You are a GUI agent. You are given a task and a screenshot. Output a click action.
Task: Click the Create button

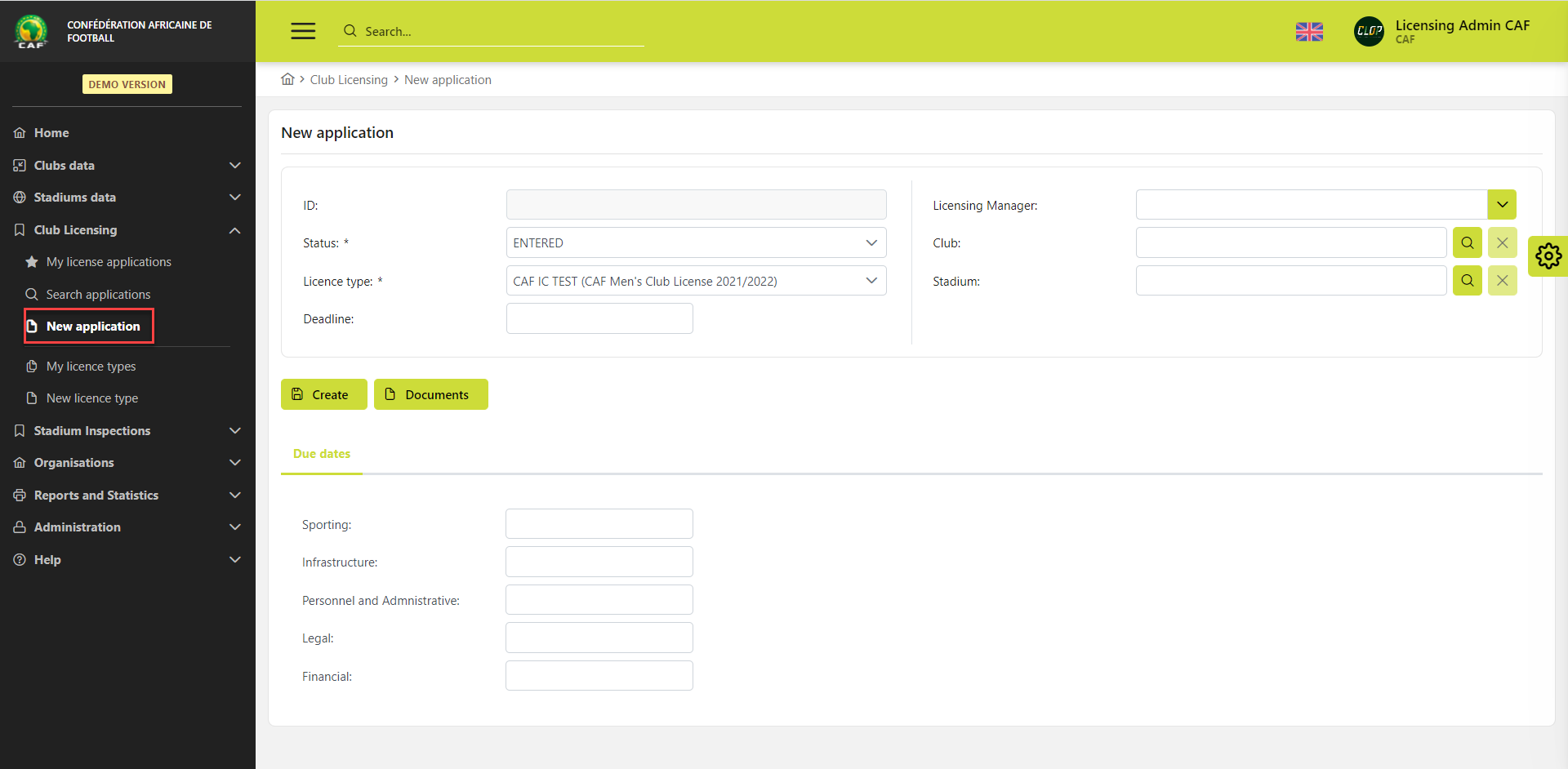[x=323, y=394]
